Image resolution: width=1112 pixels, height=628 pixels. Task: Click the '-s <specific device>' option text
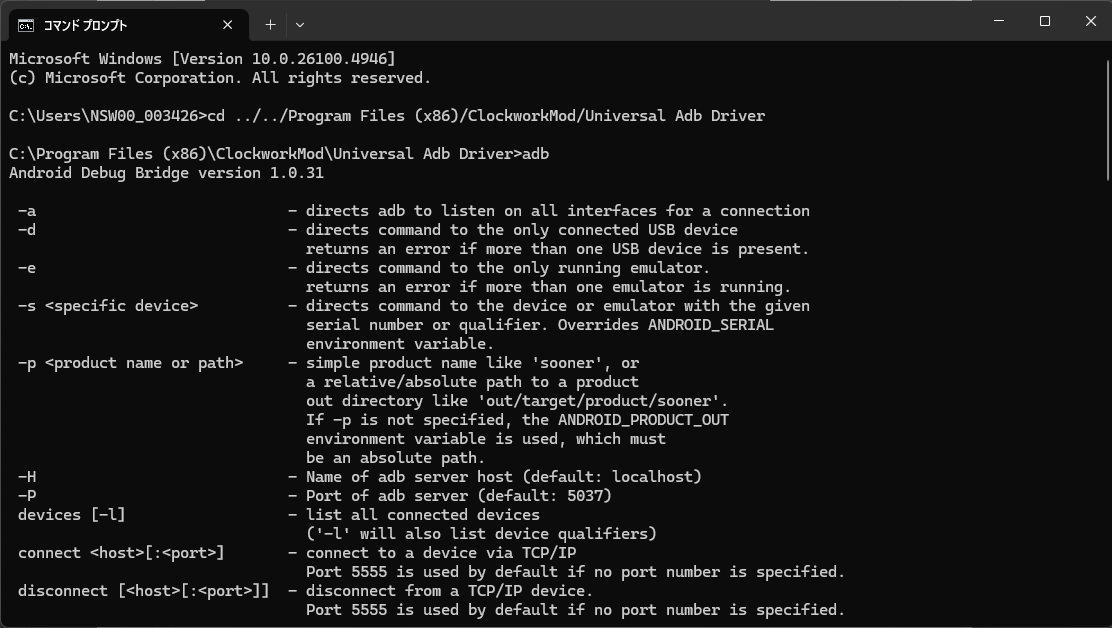tap(108, 306)
